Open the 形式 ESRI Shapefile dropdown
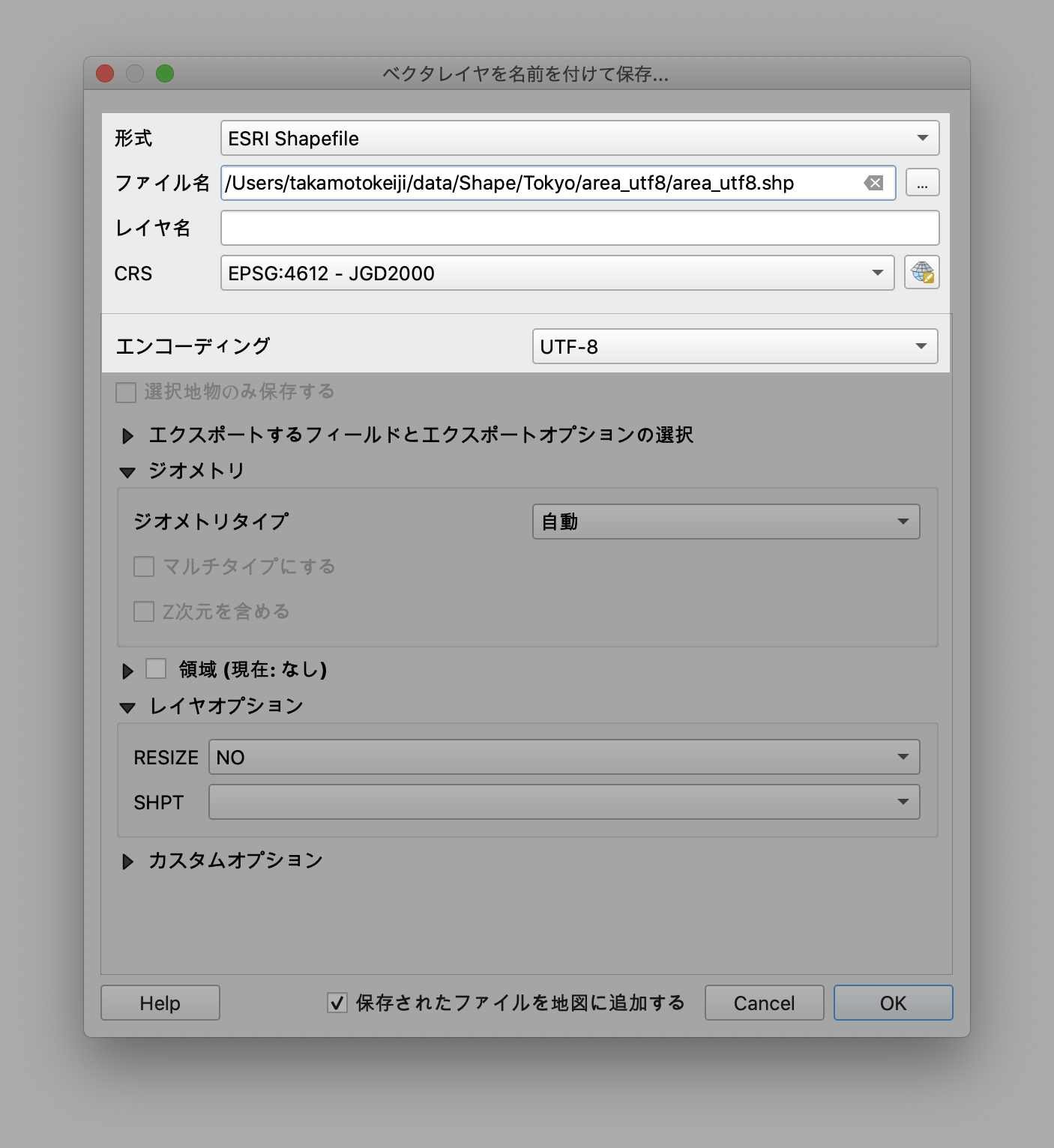 [579, 138]
